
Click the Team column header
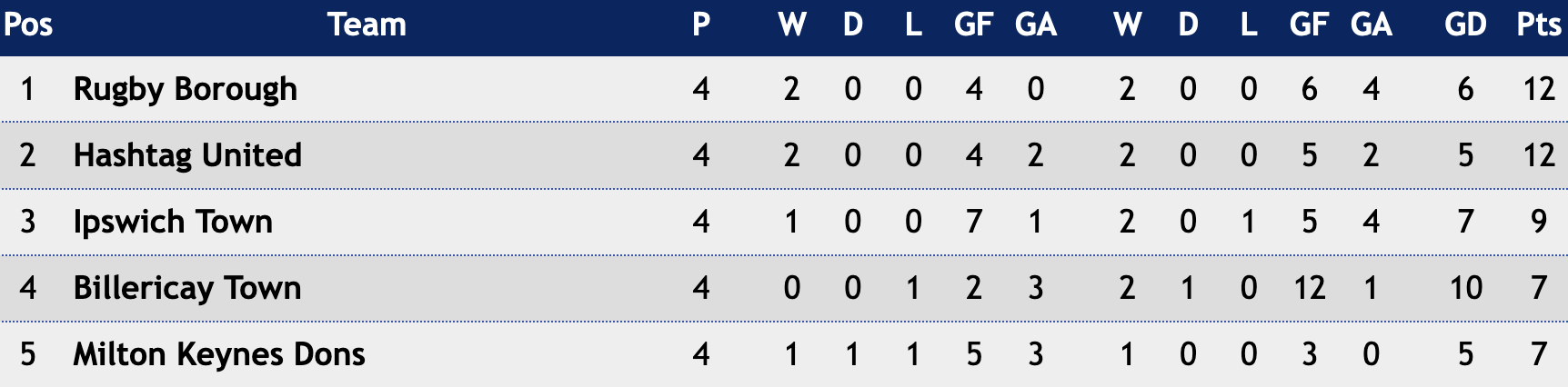pos(367,25)
